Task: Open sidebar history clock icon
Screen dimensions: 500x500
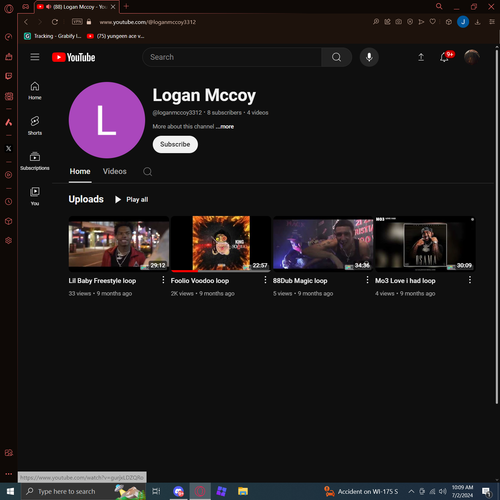Action: click(9, 202)
